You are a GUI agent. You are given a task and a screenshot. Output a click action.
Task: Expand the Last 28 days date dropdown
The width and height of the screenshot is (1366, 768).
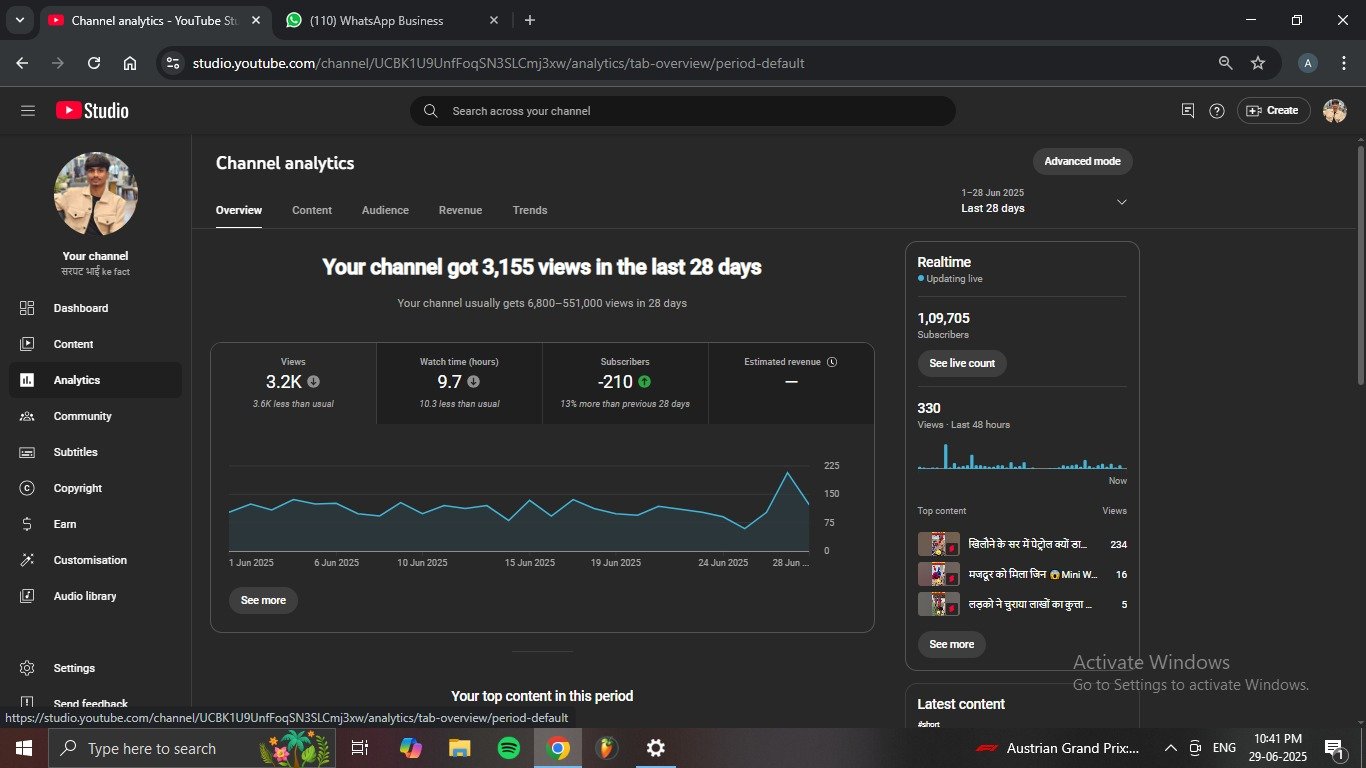[x=1045, y=201]
